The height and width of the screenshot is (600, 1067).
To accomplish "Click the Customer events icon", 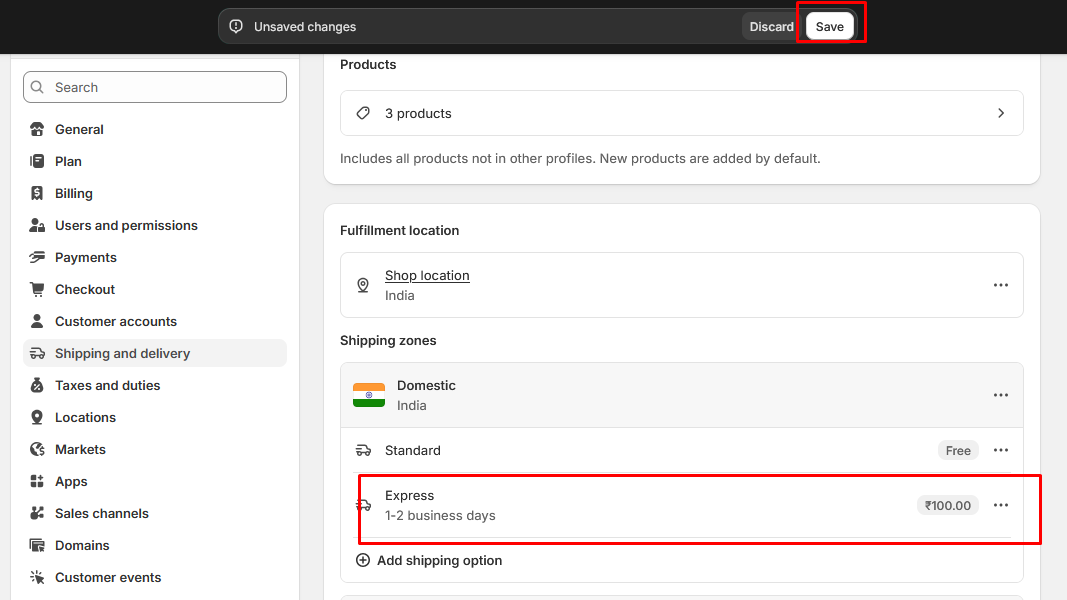I will click(x=37, y=577).
